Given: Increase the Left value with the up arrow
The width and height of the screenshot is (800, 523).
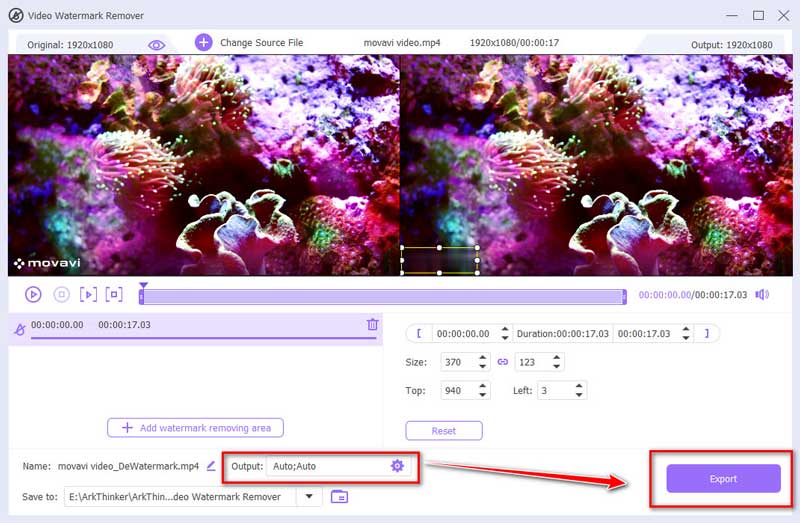Looking at the screenshot, I should tap(579, 386).
